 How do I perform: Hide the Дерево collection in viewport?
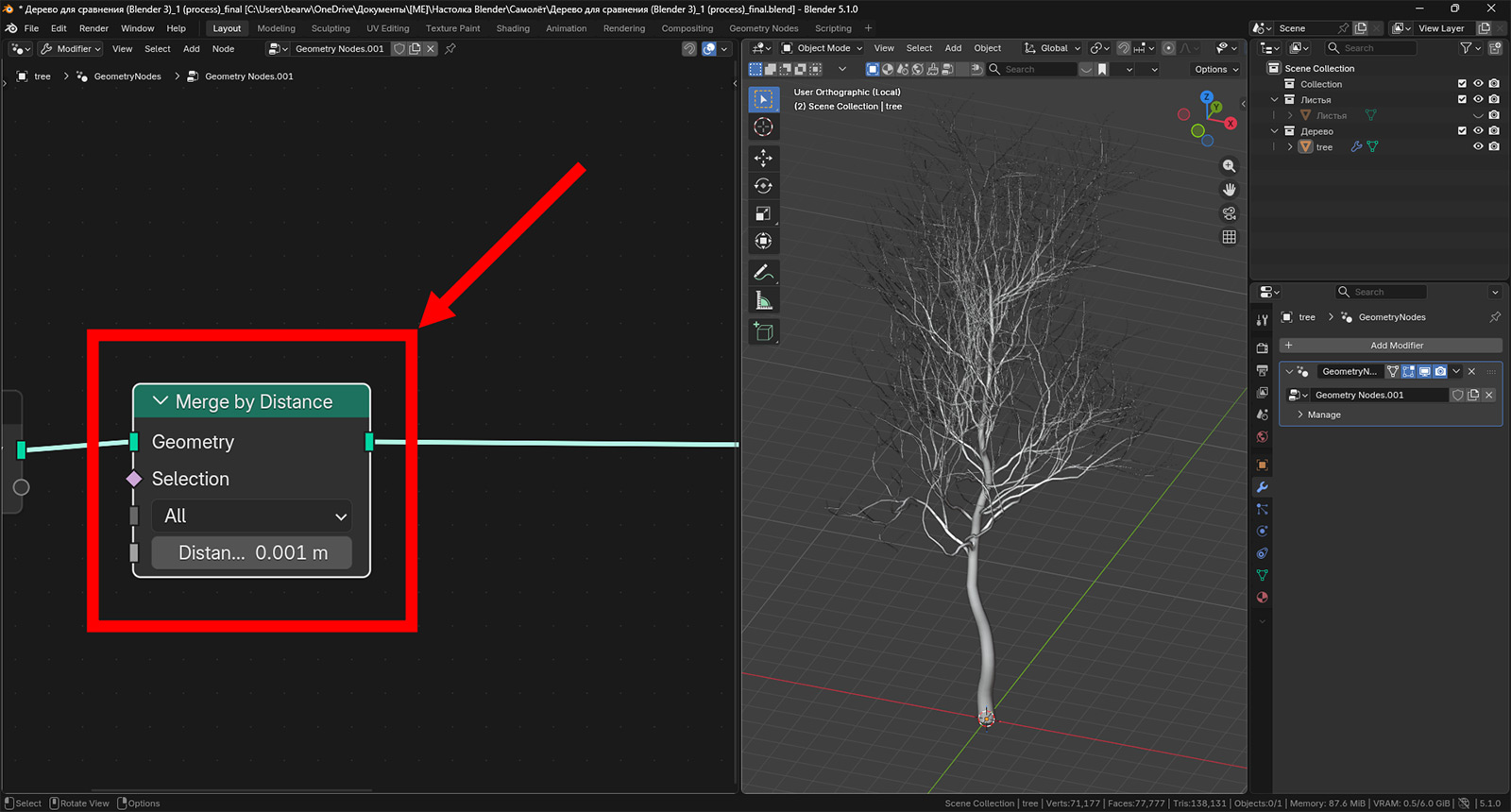pyautogui.click(x=1478, y=131)
